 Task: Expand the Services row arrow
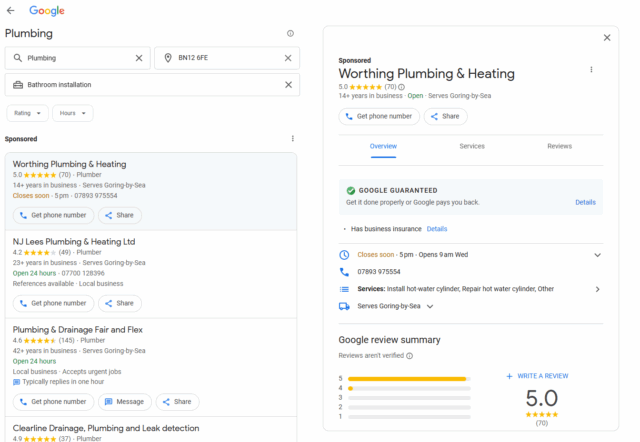597,289
